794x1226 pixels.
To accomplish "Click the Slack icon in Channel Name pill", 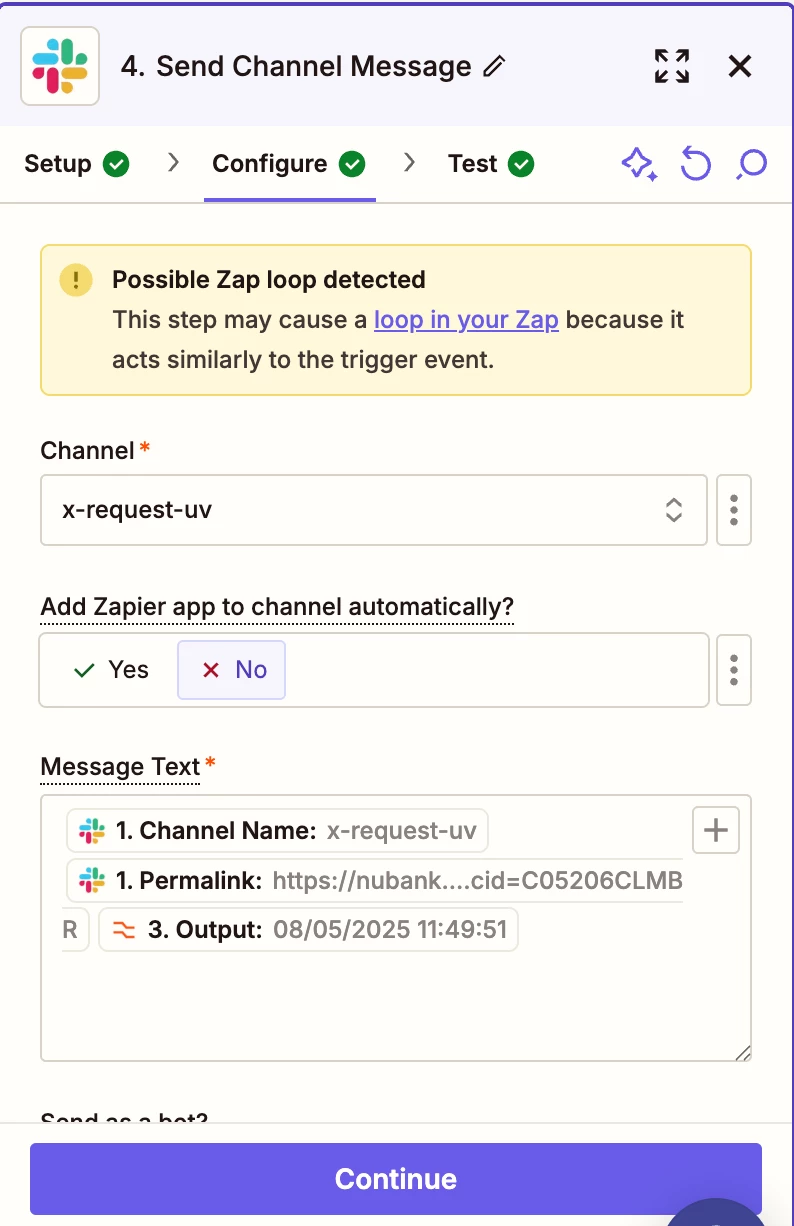I will 92,830.
